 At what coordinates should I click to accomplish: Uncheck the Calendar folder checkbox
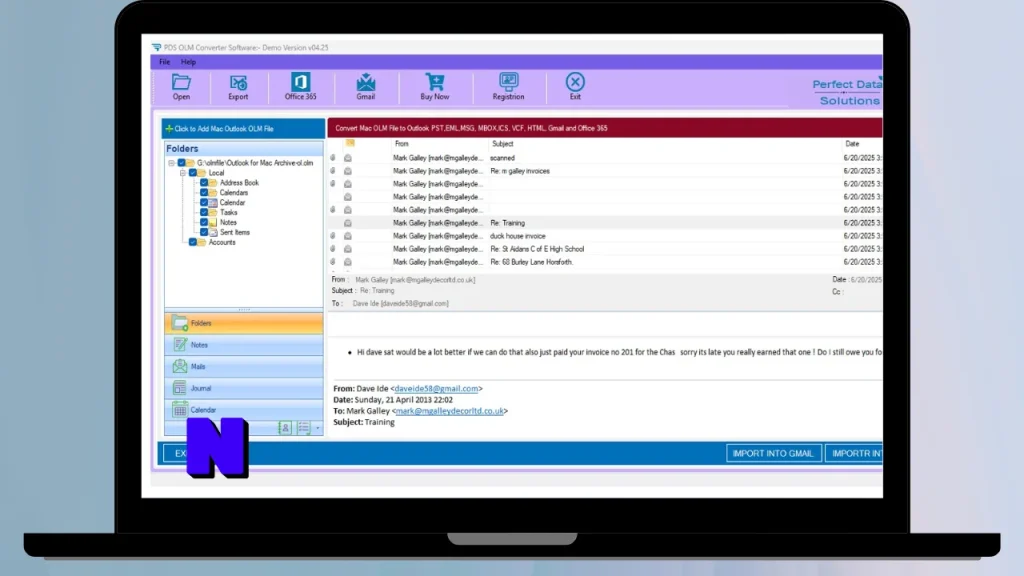tap(204, 202)
